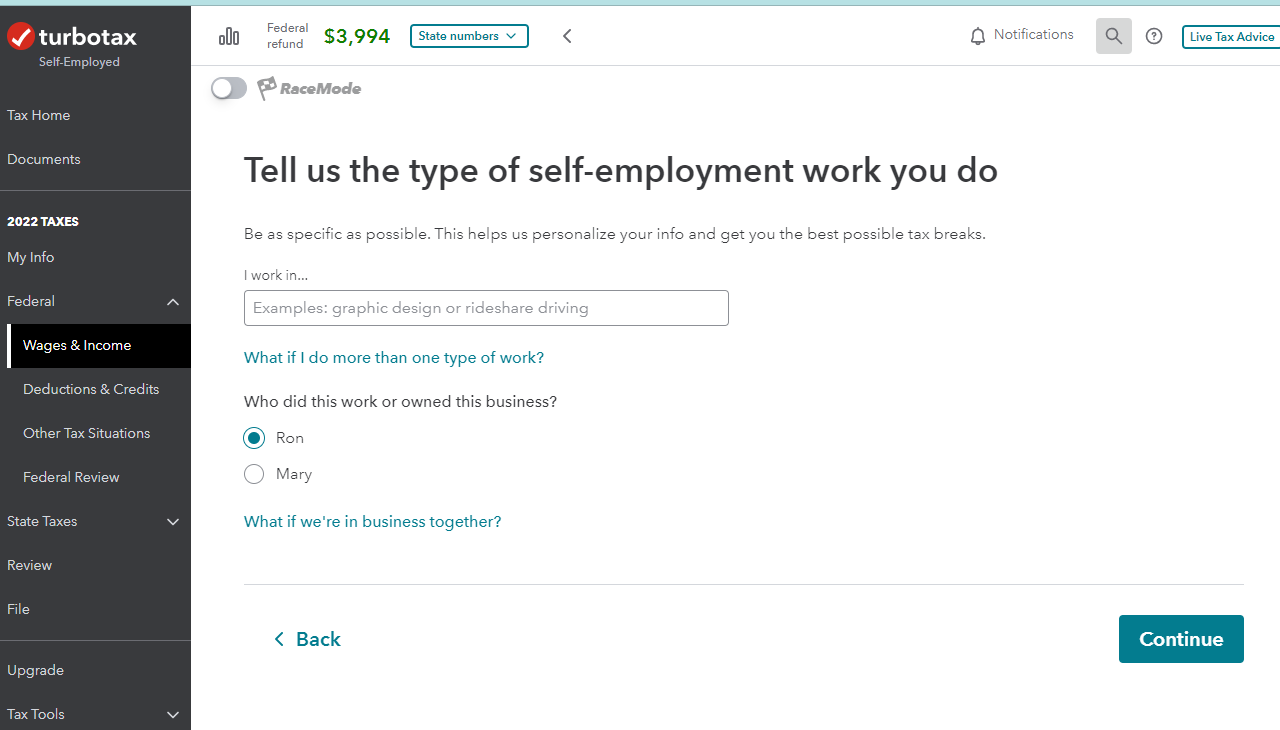Collapse refund header with left chevron

pyautogui.click(x=567, y=36)
